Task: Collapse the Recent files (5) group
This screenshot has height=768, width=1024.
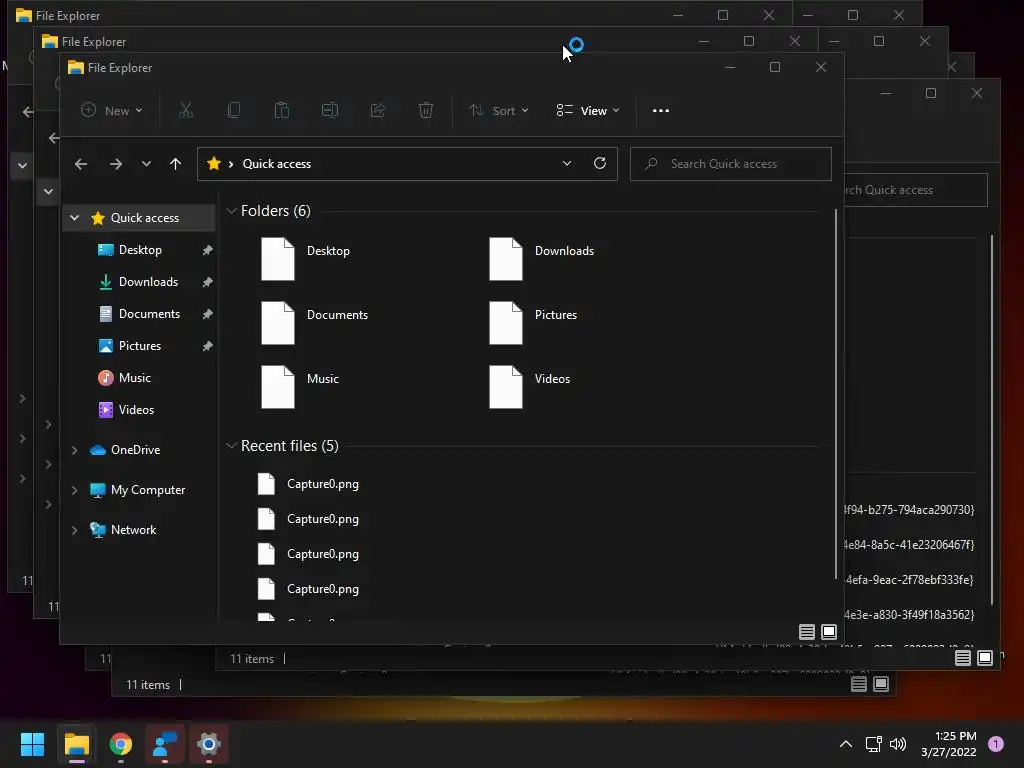Action: click(x=231, y=446)
